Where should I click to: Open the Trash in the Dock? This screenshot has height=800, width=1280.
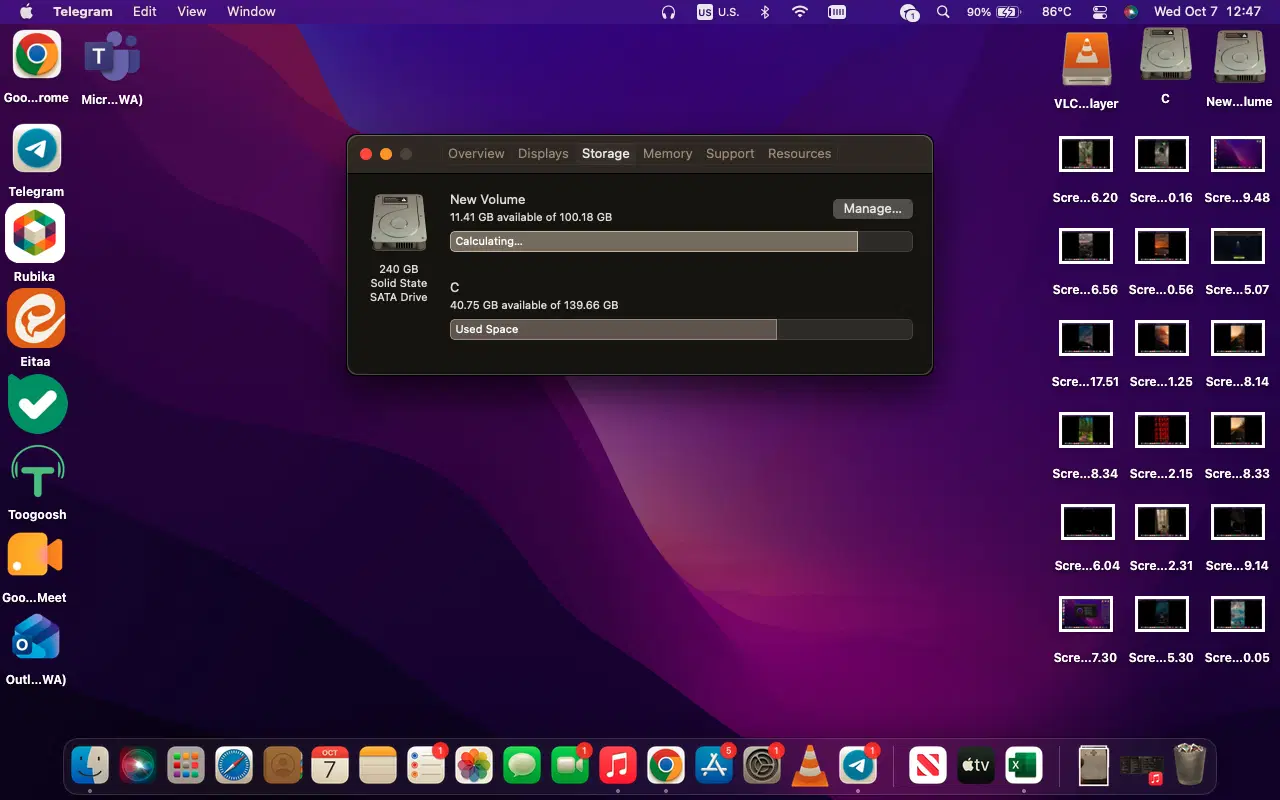(x=1190, y=766)
